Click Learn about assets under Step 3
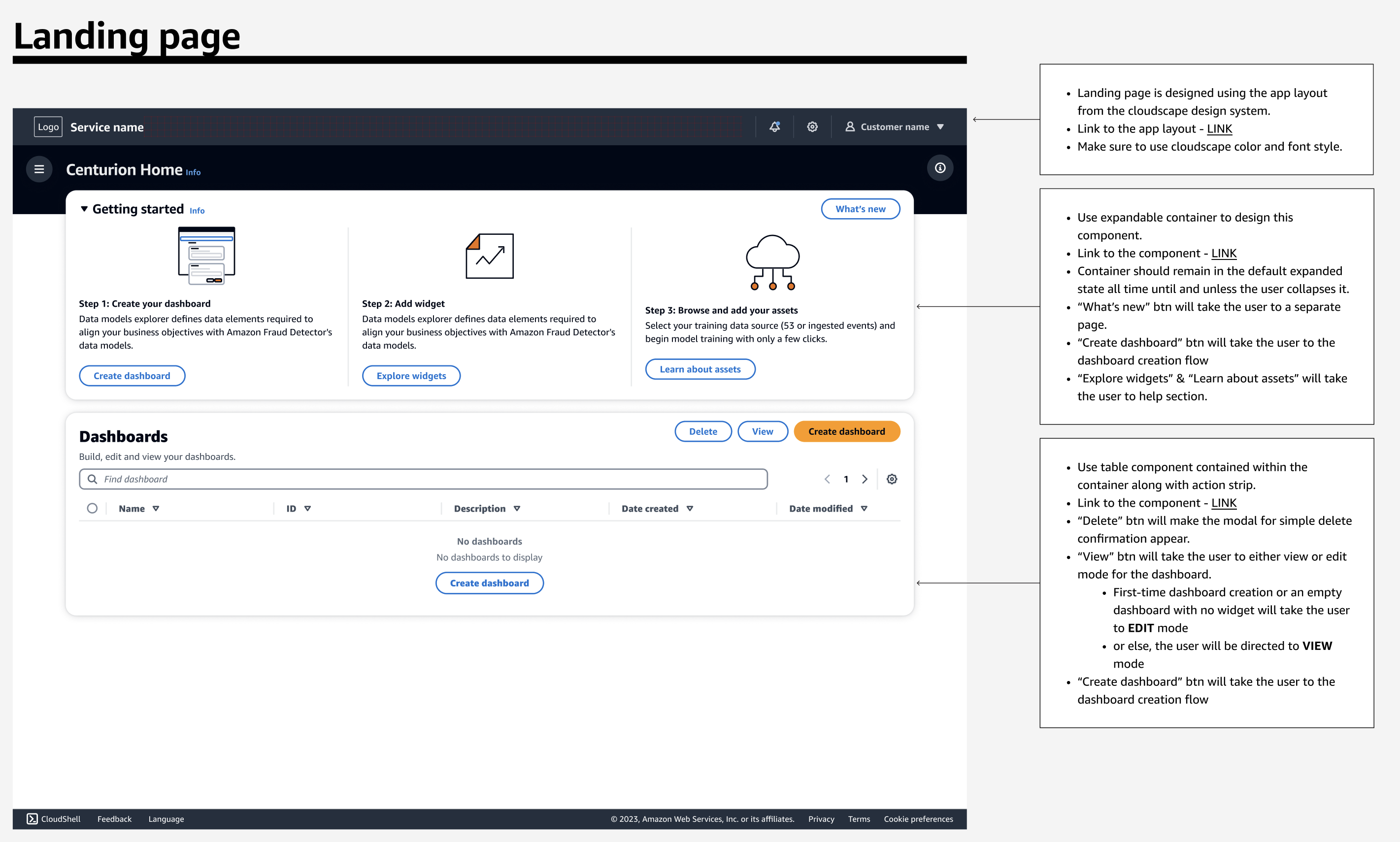Viewport: 1400px width, 842px height. pos(700,369)
